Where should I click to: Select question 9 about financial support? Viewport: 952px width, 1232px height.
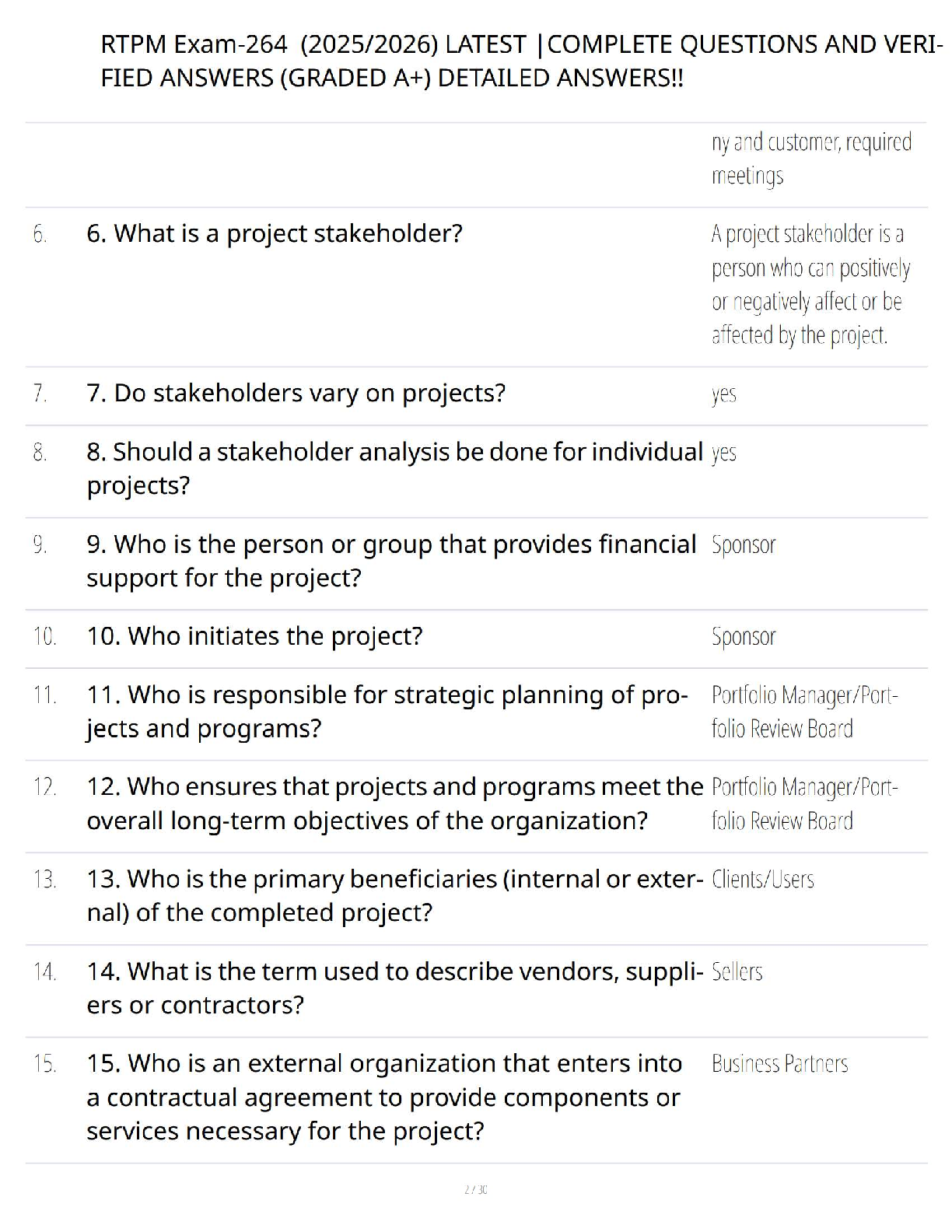(391, 561)
